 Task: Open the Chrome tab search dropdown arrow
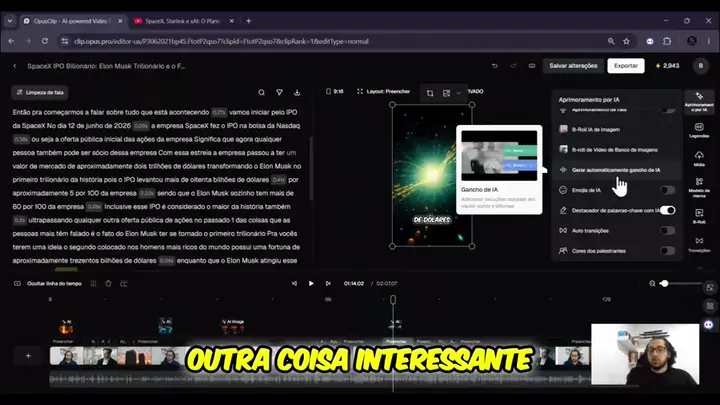pyautogui.click(x=10, y=21)
